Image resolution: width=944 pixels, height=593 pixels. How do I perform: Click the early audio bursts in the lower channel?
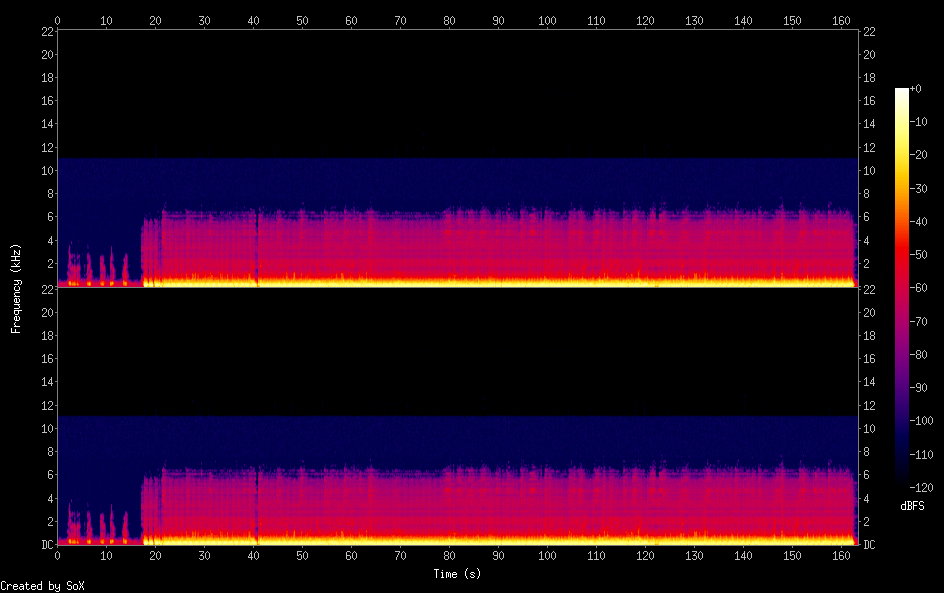(x=98, y=525)
